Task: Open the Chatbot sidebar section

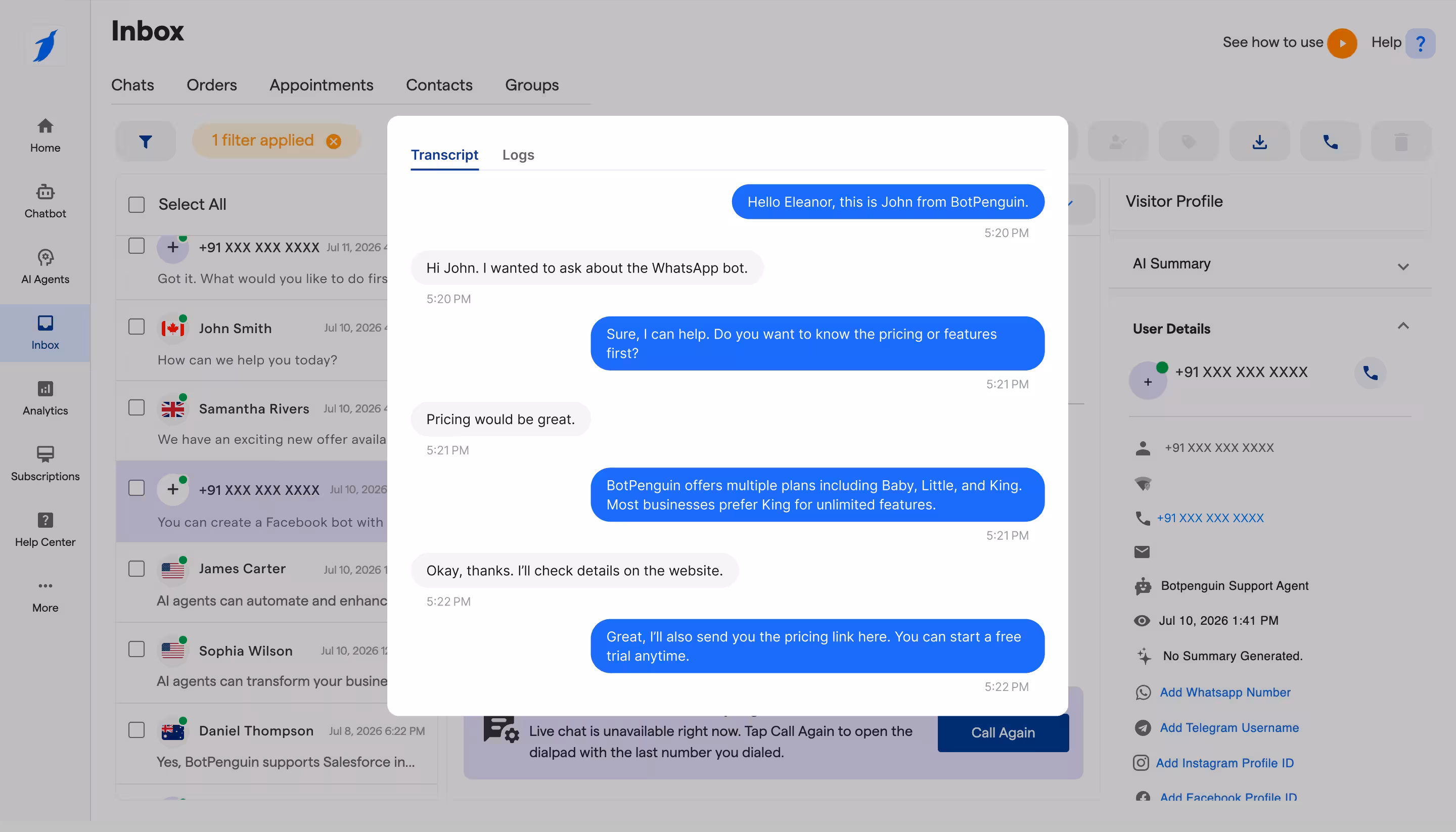Action: 45,201
